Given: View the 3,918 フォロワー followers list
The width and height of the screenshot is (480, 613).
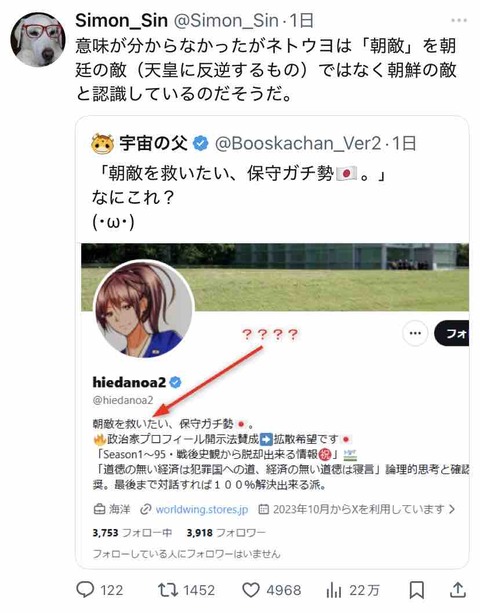Looking at the screenshot, I should tap(226, 533).
